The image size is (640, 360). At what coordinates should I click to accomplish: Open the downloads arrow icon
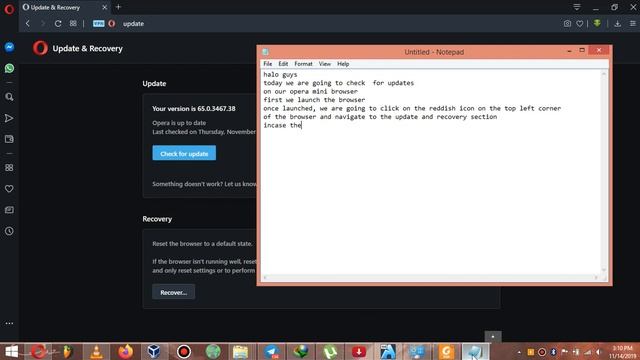click(618, 24)
